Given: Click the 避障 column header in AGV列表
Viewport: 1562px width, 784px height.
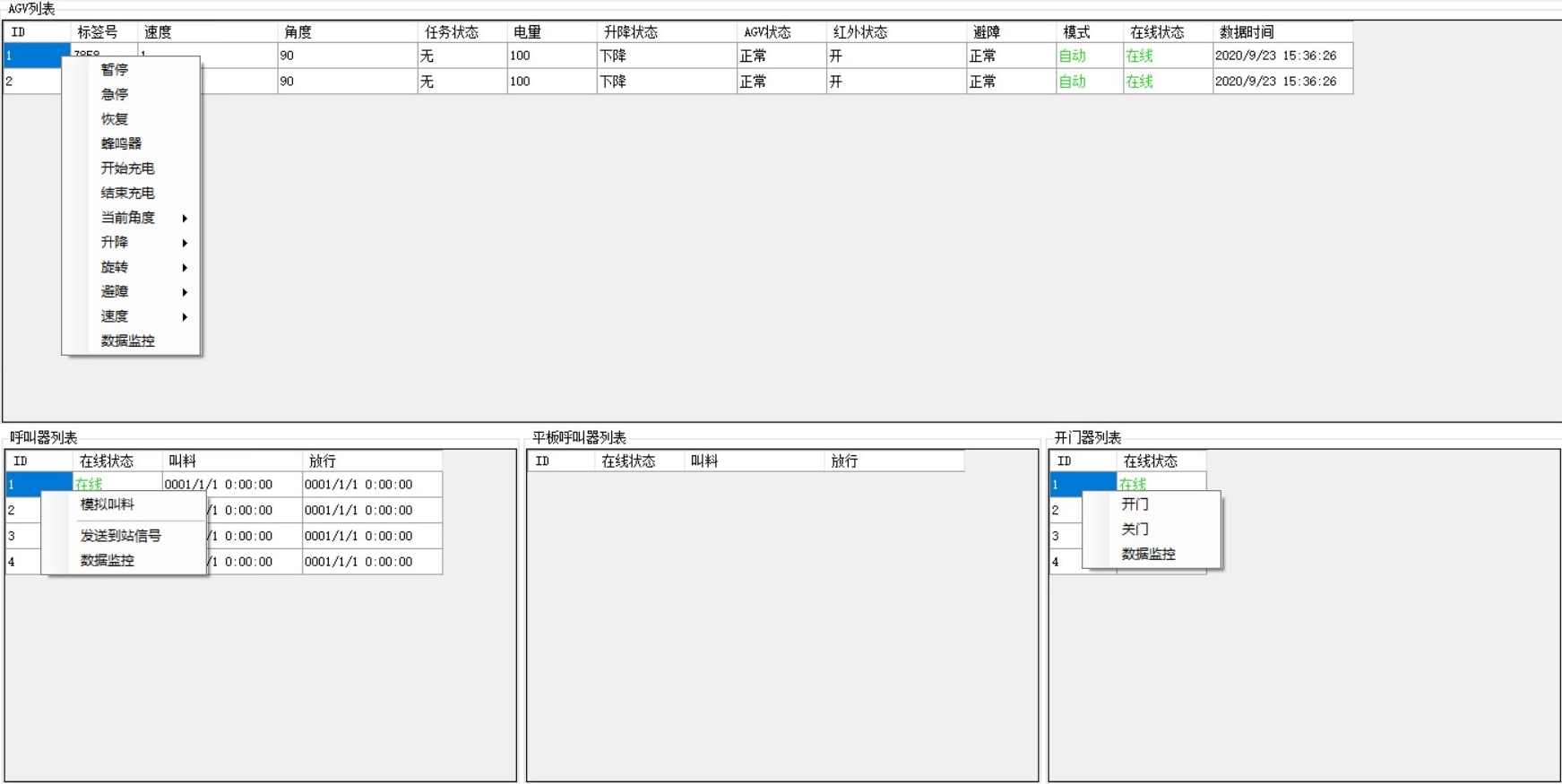Looking at the screenshot, I should (1012, 32).
